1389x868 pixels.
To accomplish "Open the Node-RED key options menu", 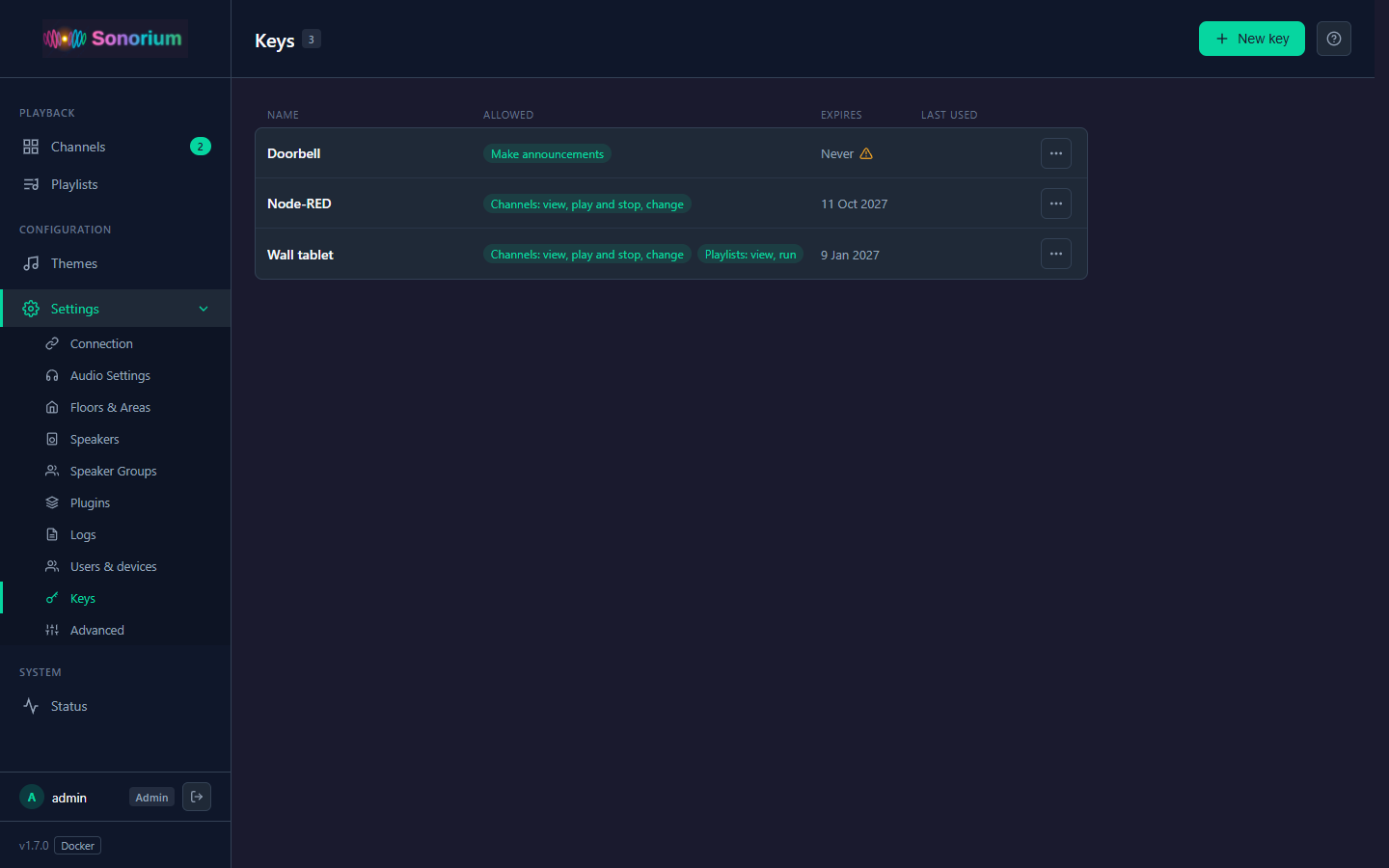I will pyautogui.click(x=1056, y=203).
